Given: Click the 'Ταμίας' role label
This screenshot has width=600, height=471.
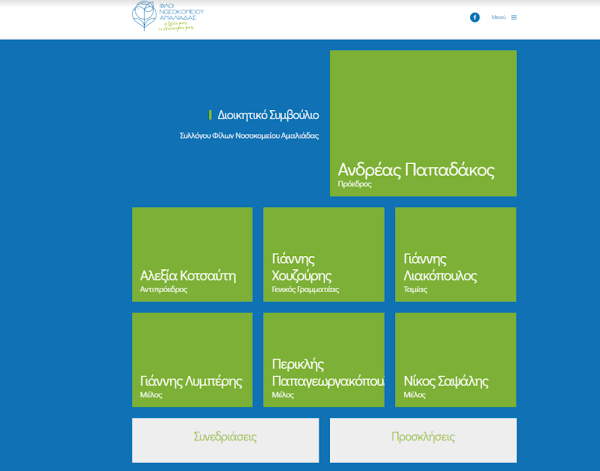Looking at the screenshot, I should pos(415,289).
